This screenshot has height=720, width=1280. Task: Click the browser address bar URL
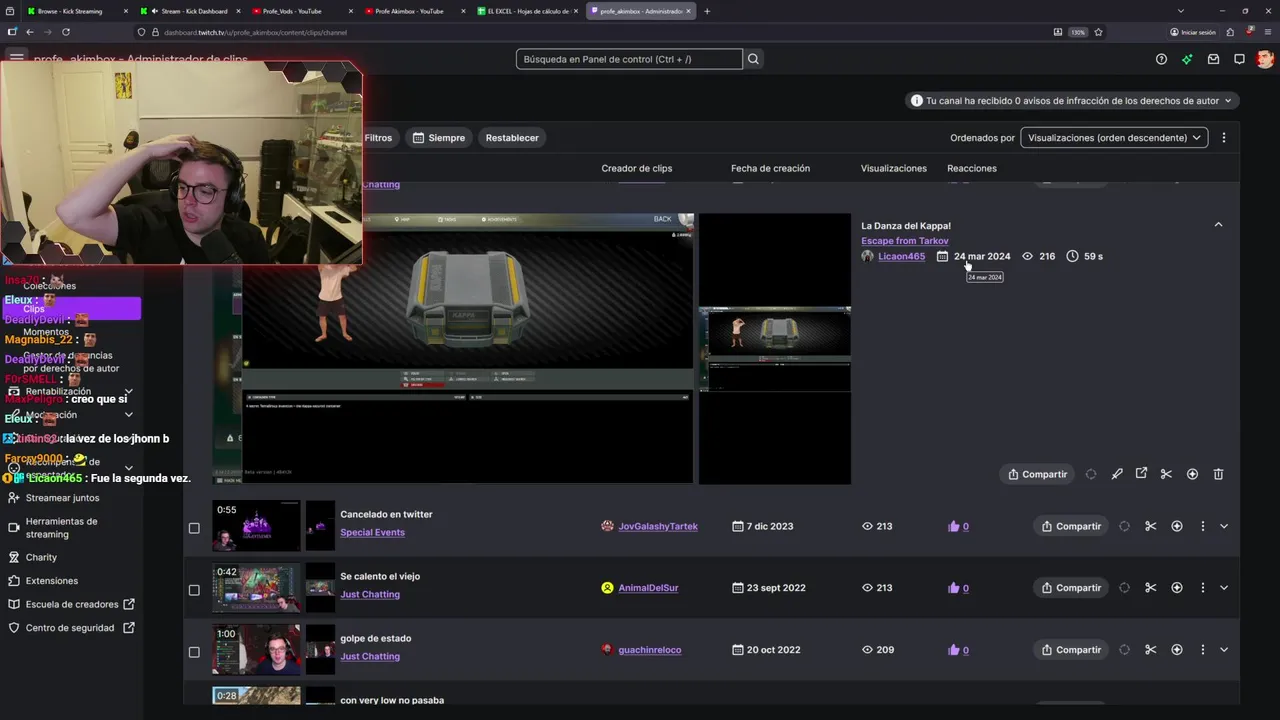click(255, 32)
